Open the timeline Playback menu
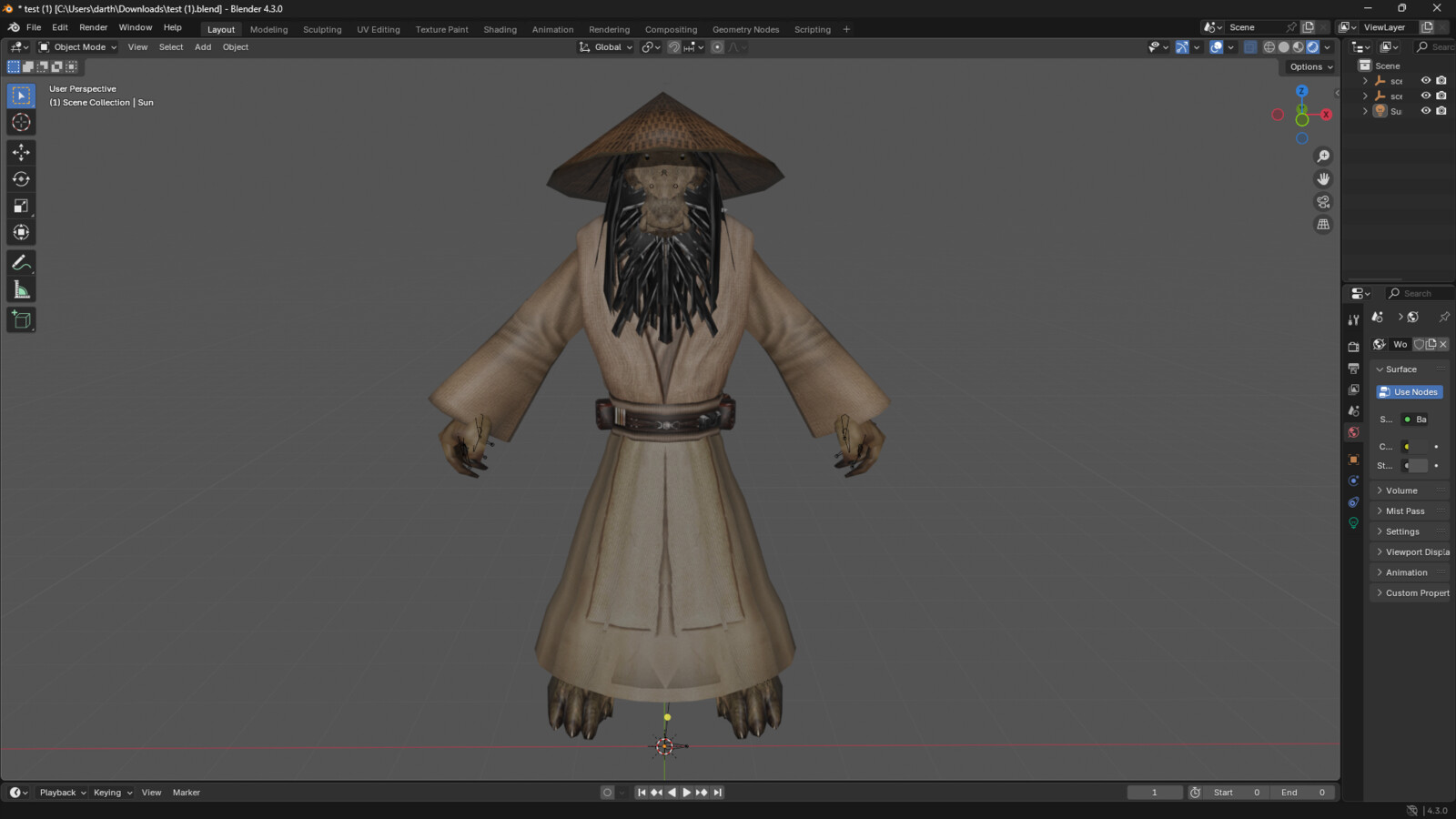Image resolution: width=1456 pixels, height=819 pixels. click(62, 793)
